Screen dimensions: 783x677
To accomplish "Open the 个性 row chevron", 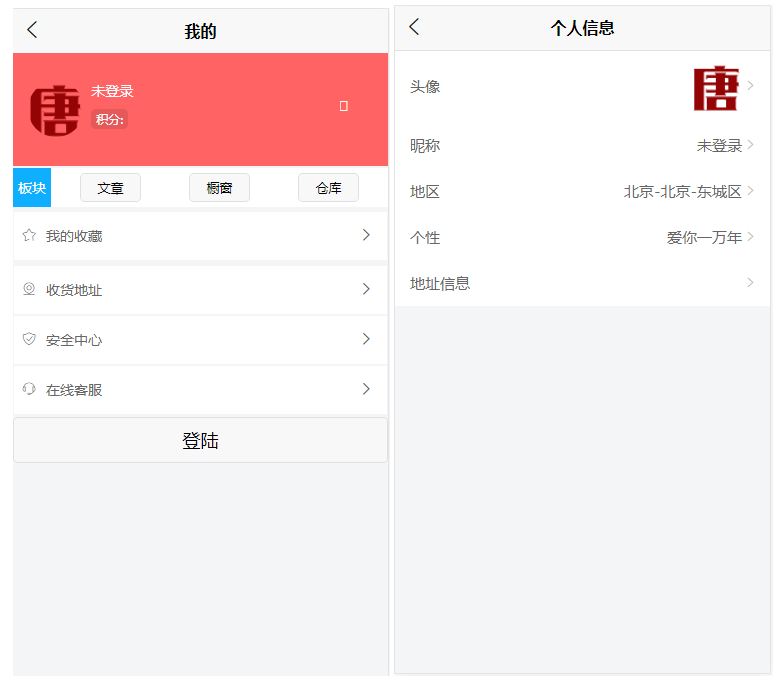I will point(751,237).
